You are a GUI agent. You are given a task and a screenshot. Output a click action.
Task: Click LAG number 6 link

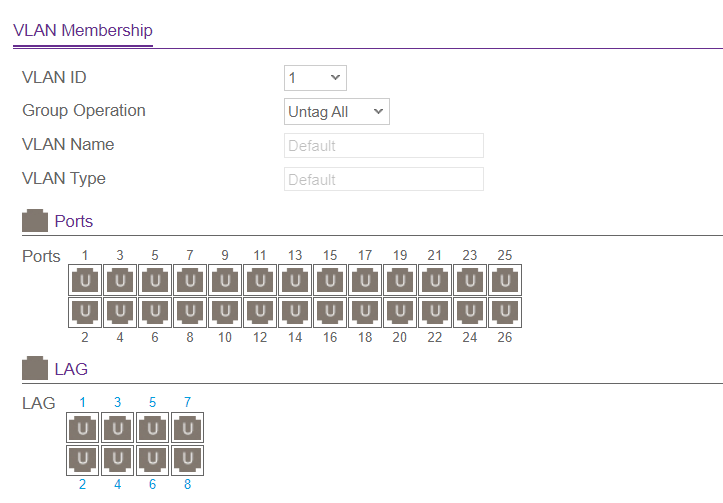[153, 484]
